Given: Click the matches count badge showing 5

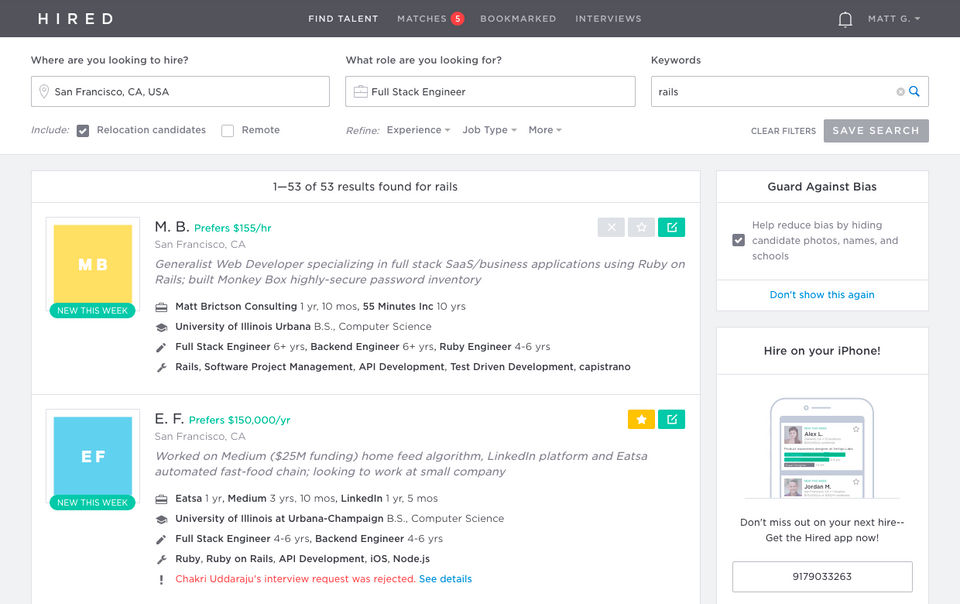Looking at the screenshot, I should (457, 19).
